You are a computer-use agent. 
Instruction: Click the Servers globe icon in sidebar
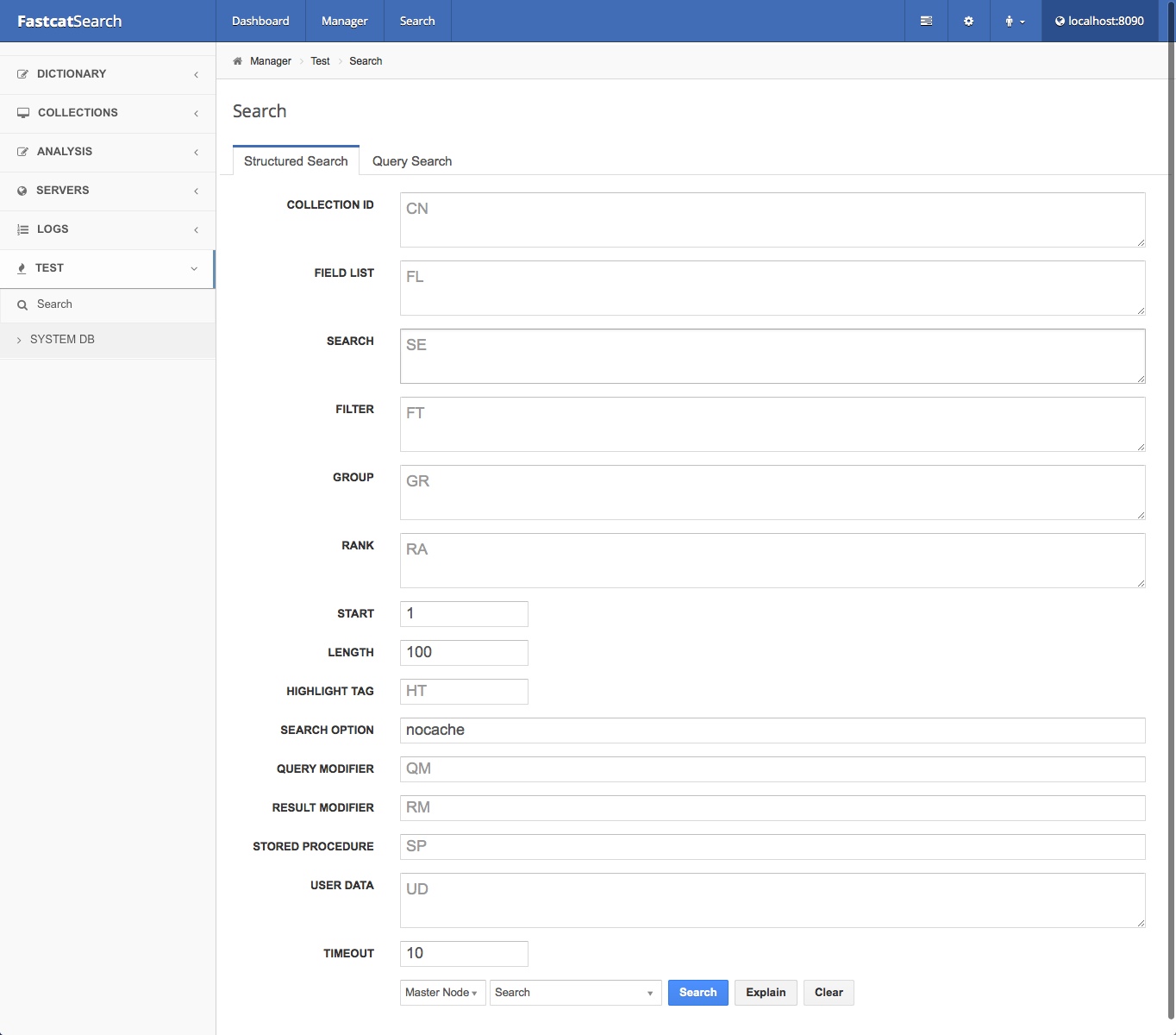point(22,191)
